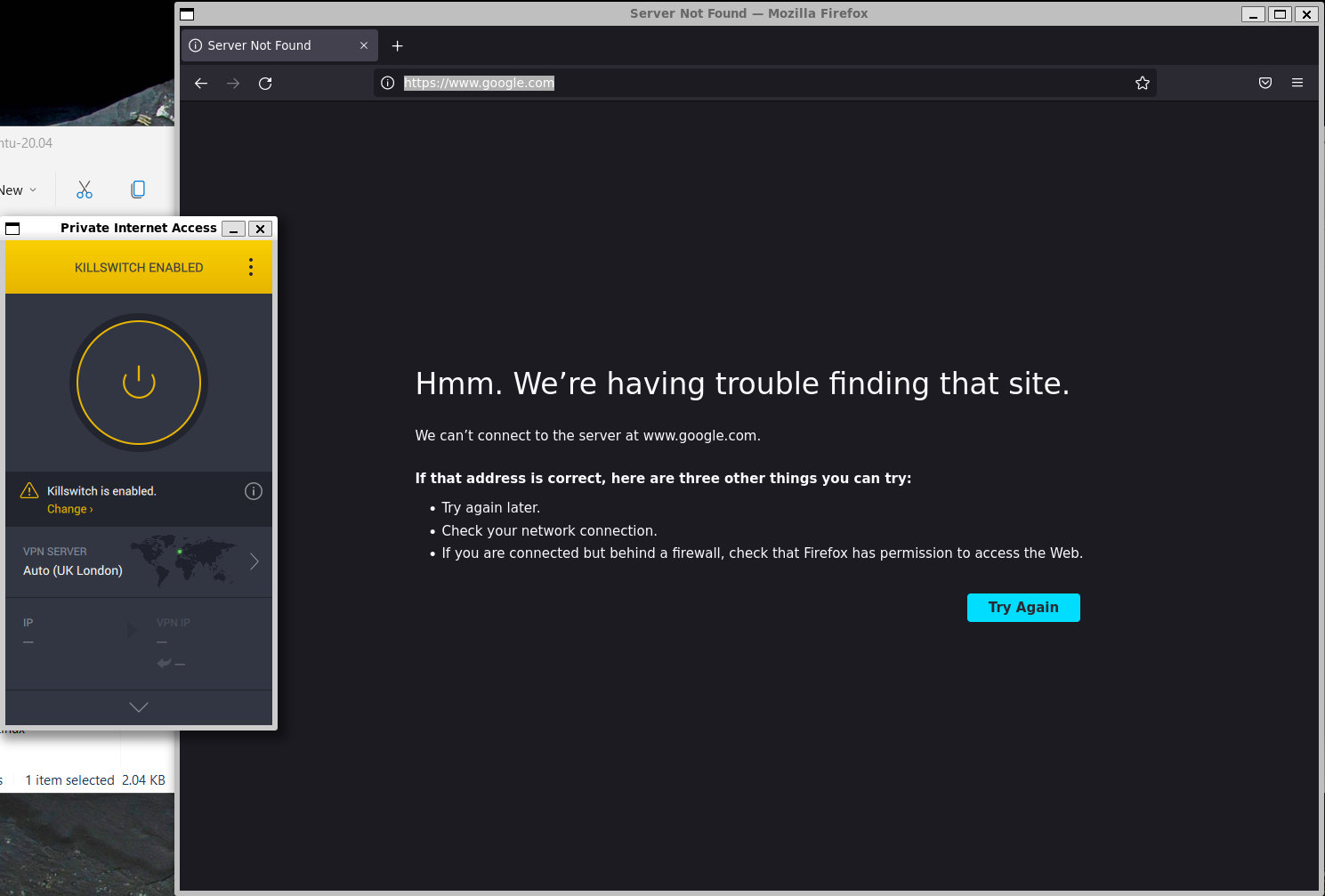The width and height of the screenshot is (1325, 896).
Task: Click the Firefox window menu icon
Action: tap(187, 13)
